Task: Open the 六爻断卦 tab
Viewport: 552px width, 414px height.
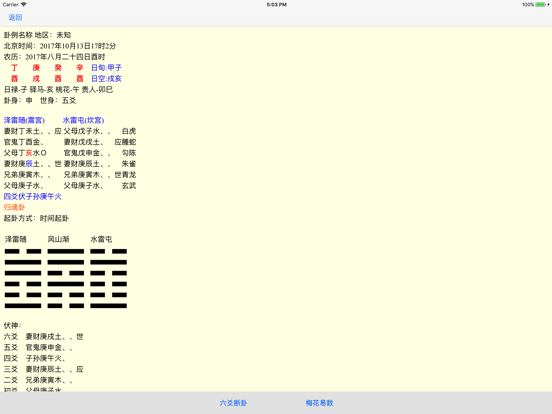Action: point(233,403)
